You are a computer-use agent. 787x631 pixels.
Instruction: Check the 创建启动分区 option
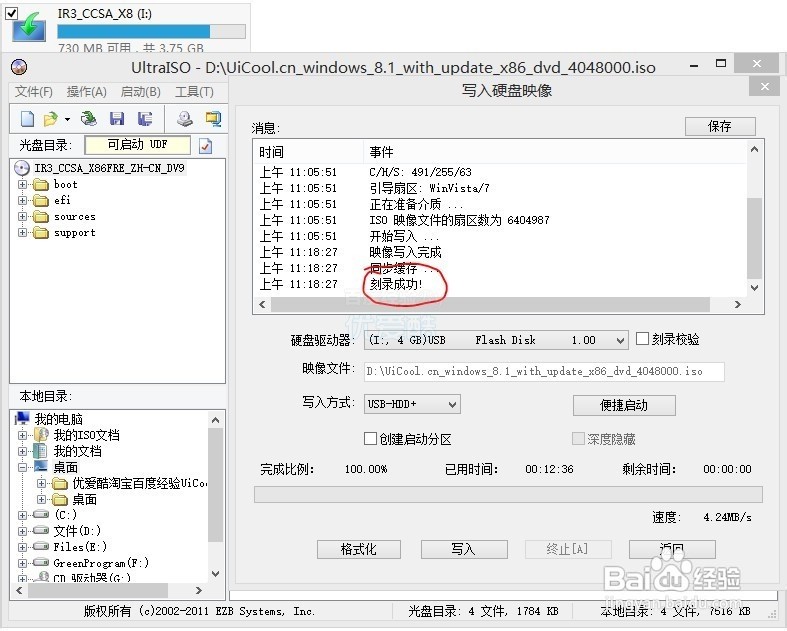[x=370, y=439]
